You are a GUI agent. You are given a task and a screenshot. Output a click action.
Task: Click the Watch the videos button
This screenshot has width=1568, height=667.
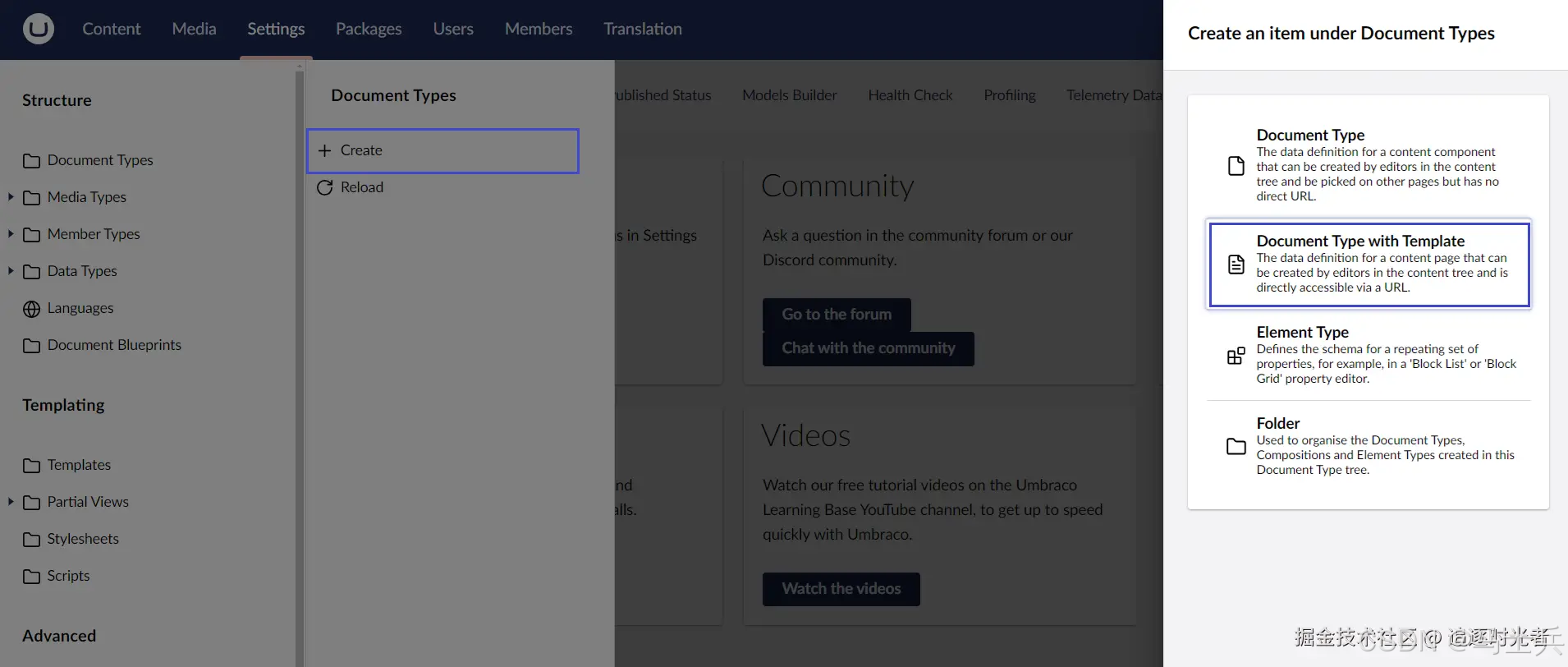coord(841,589)
